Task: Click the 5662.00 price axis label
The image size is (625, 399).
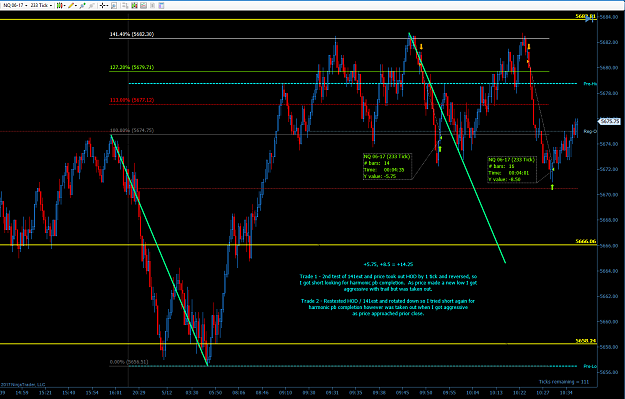Action: tap(609, 296)
